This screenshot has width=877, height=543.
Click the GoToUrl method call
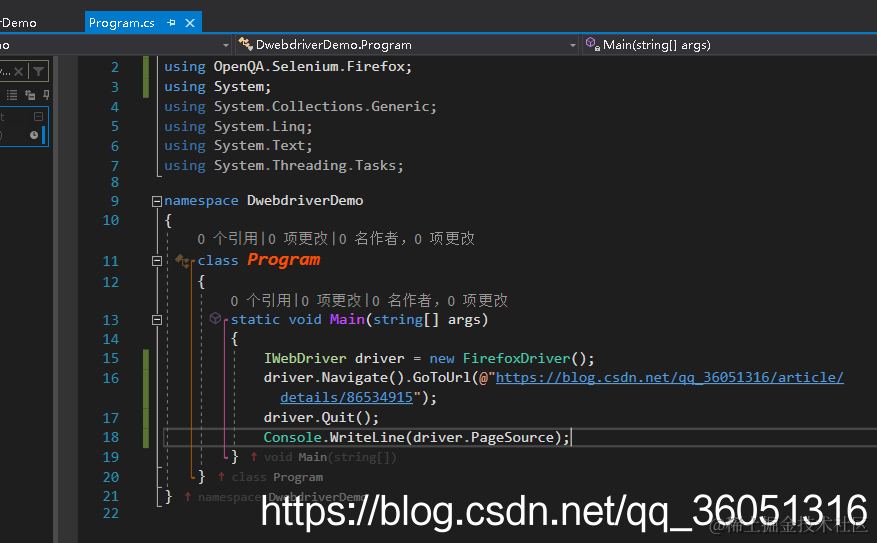click(x=441, y=377)
